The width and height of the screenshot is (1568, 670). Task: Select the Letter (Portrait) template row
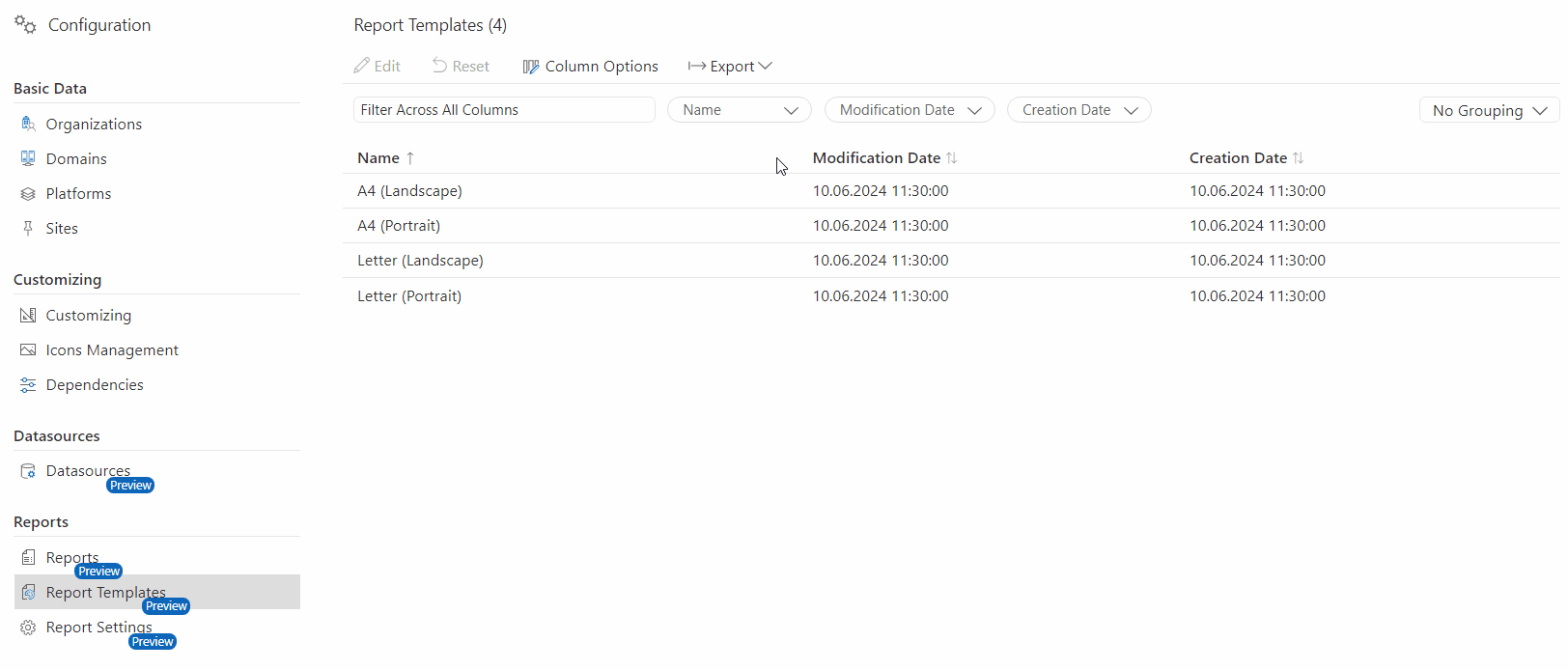point(951,295)
